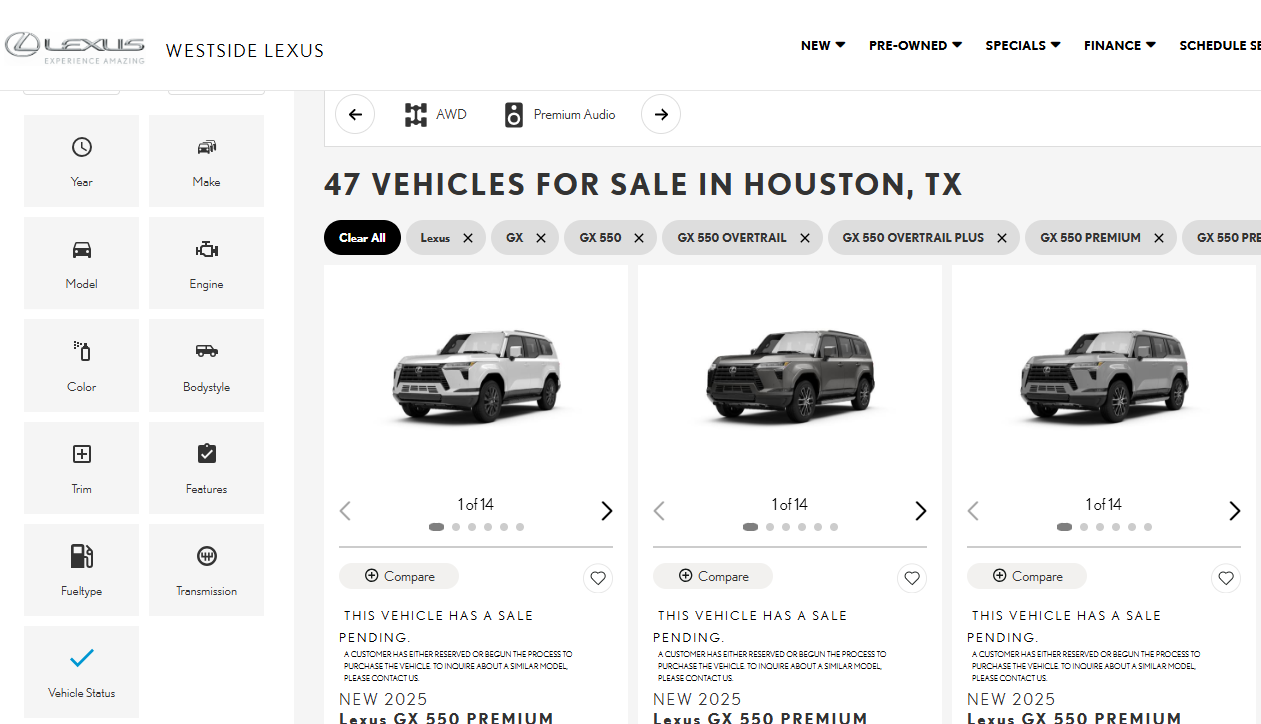Image resolution: width=1261 pixels, height=724 pixels.
Task: Add second vehicle to Compare
Action: tap(713, 576)
